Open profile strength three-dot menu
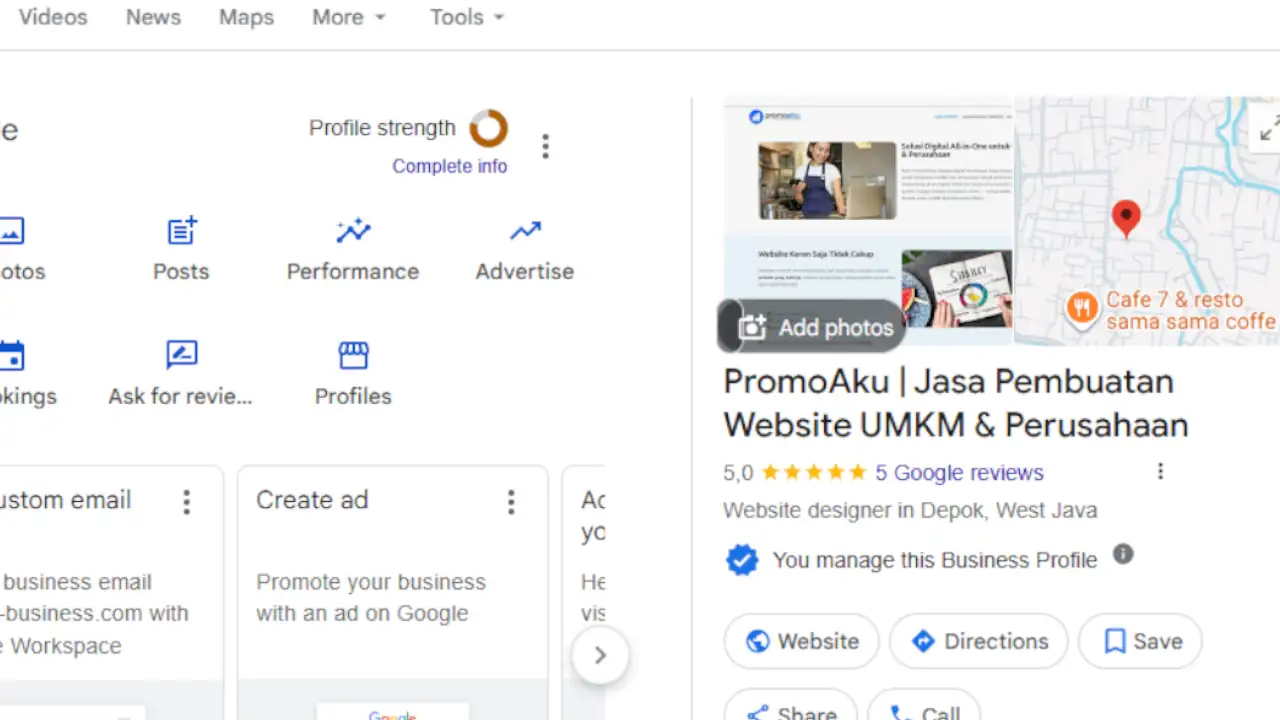 pos(545,147)
